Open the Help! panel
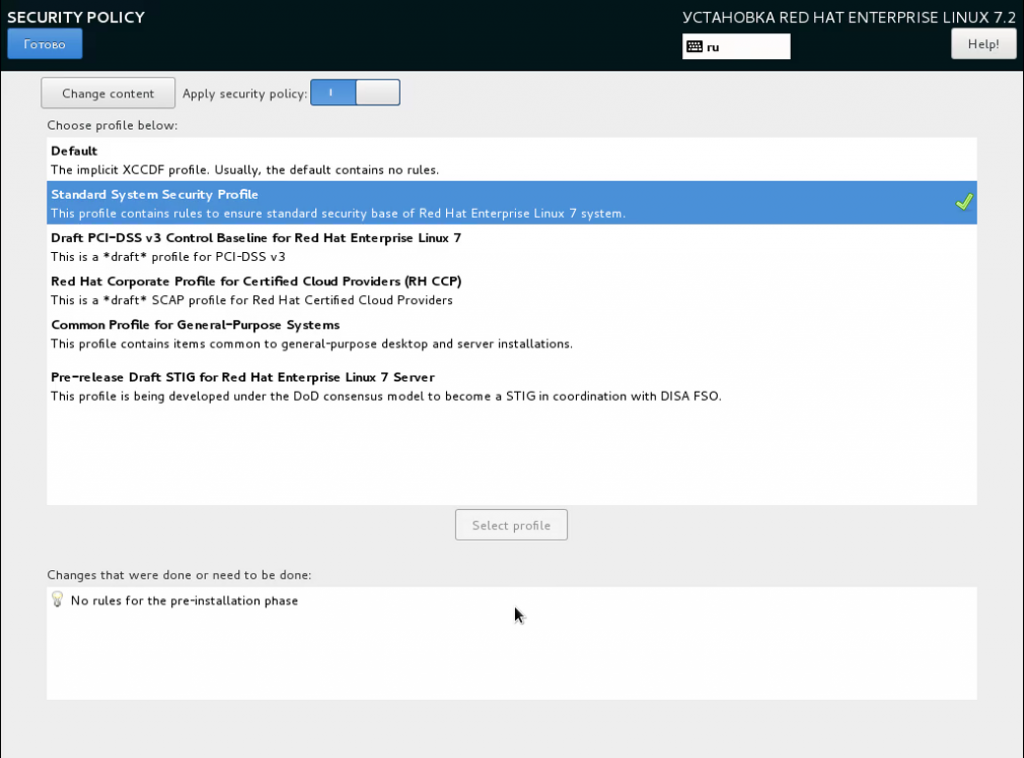Viewport: 1024px width, 758px height. pos(983,43)
